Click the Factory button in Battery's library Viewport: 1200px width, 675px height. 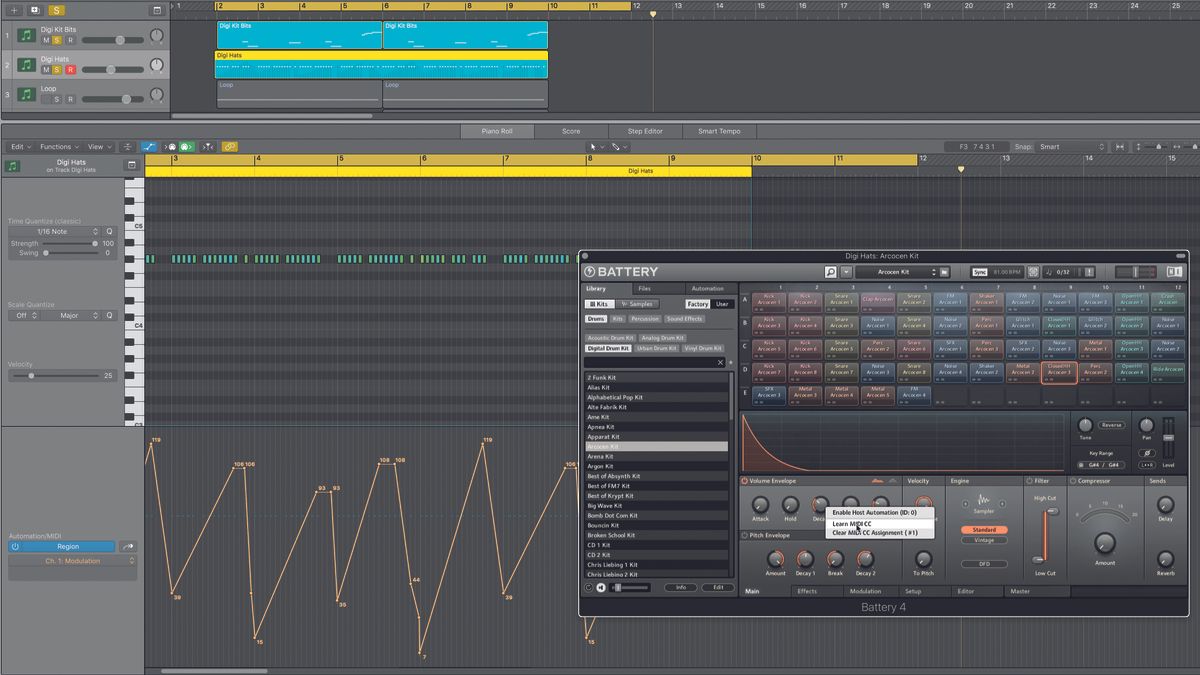click(x=700, y=303)
